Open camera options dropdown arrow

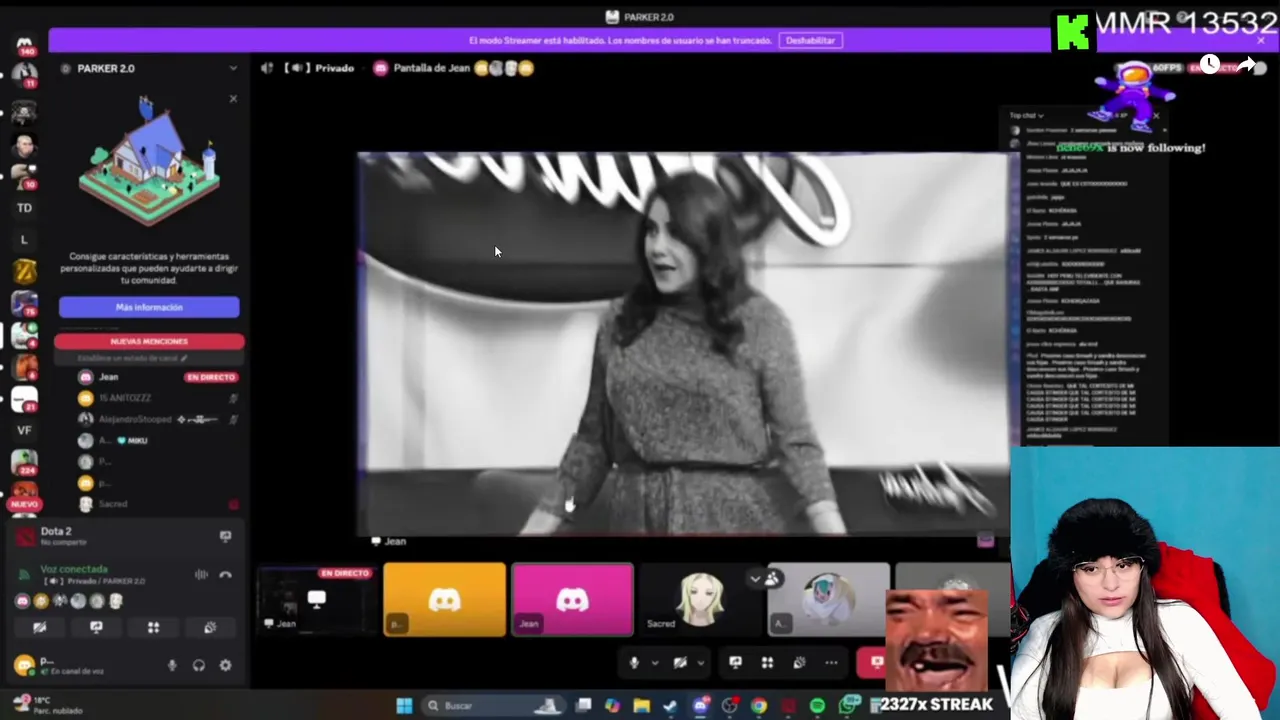click(x=701, y=662)
